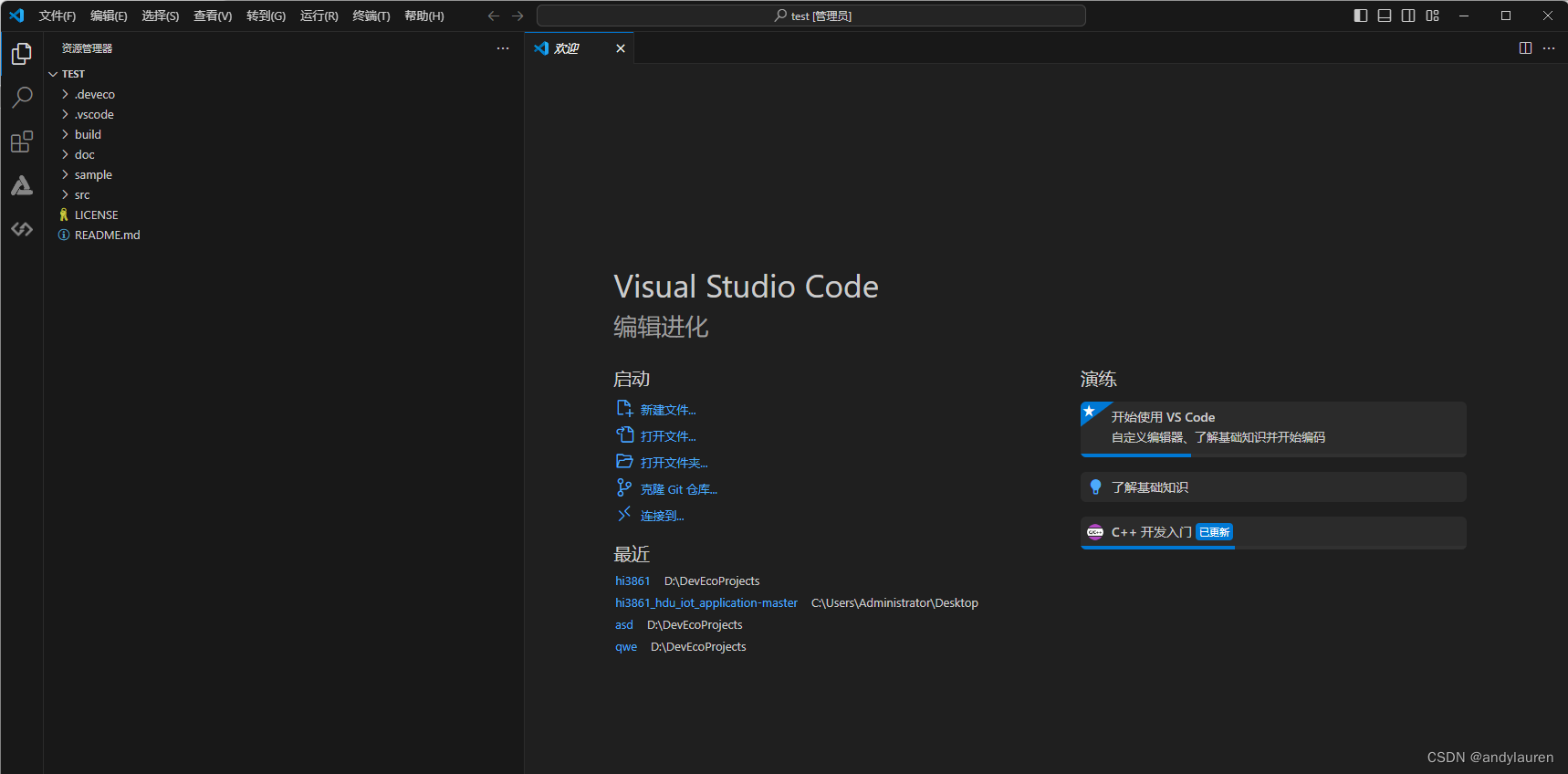Open the 转到(G) menu
Viewport: 1568px width, 774px height.
(x=266, y=16)
